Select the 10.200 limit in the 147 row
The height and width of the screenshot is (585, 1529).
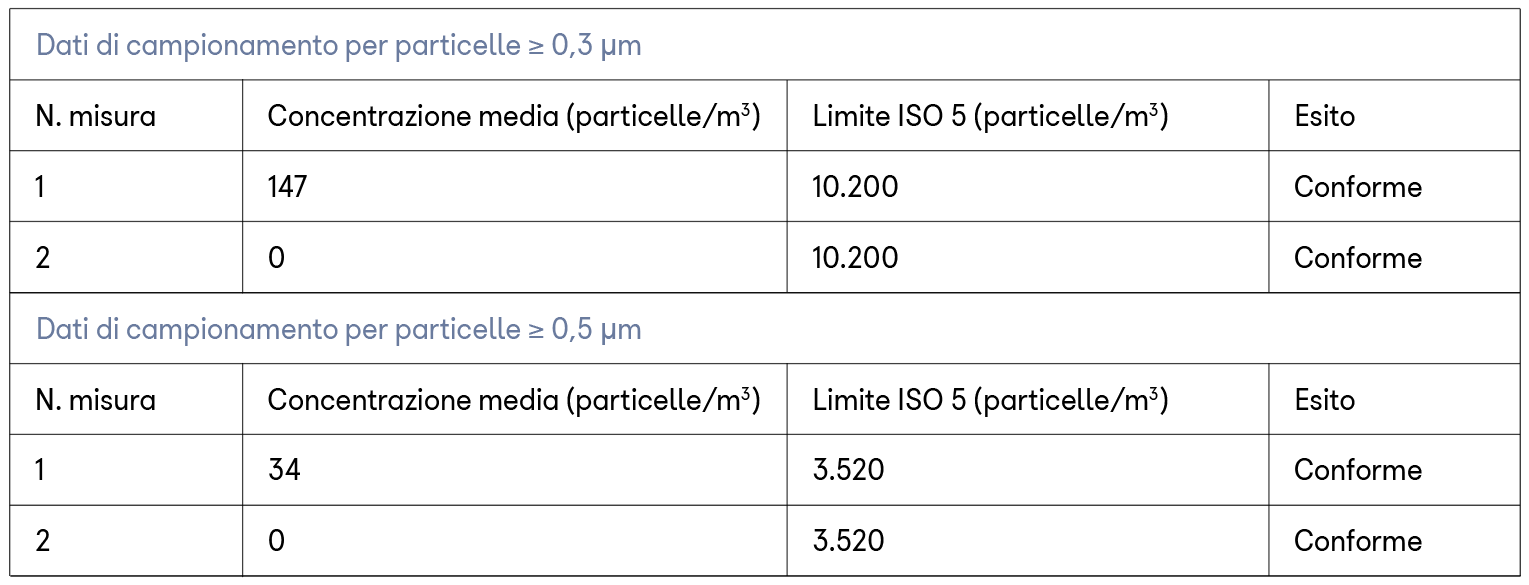coord(855,187)
